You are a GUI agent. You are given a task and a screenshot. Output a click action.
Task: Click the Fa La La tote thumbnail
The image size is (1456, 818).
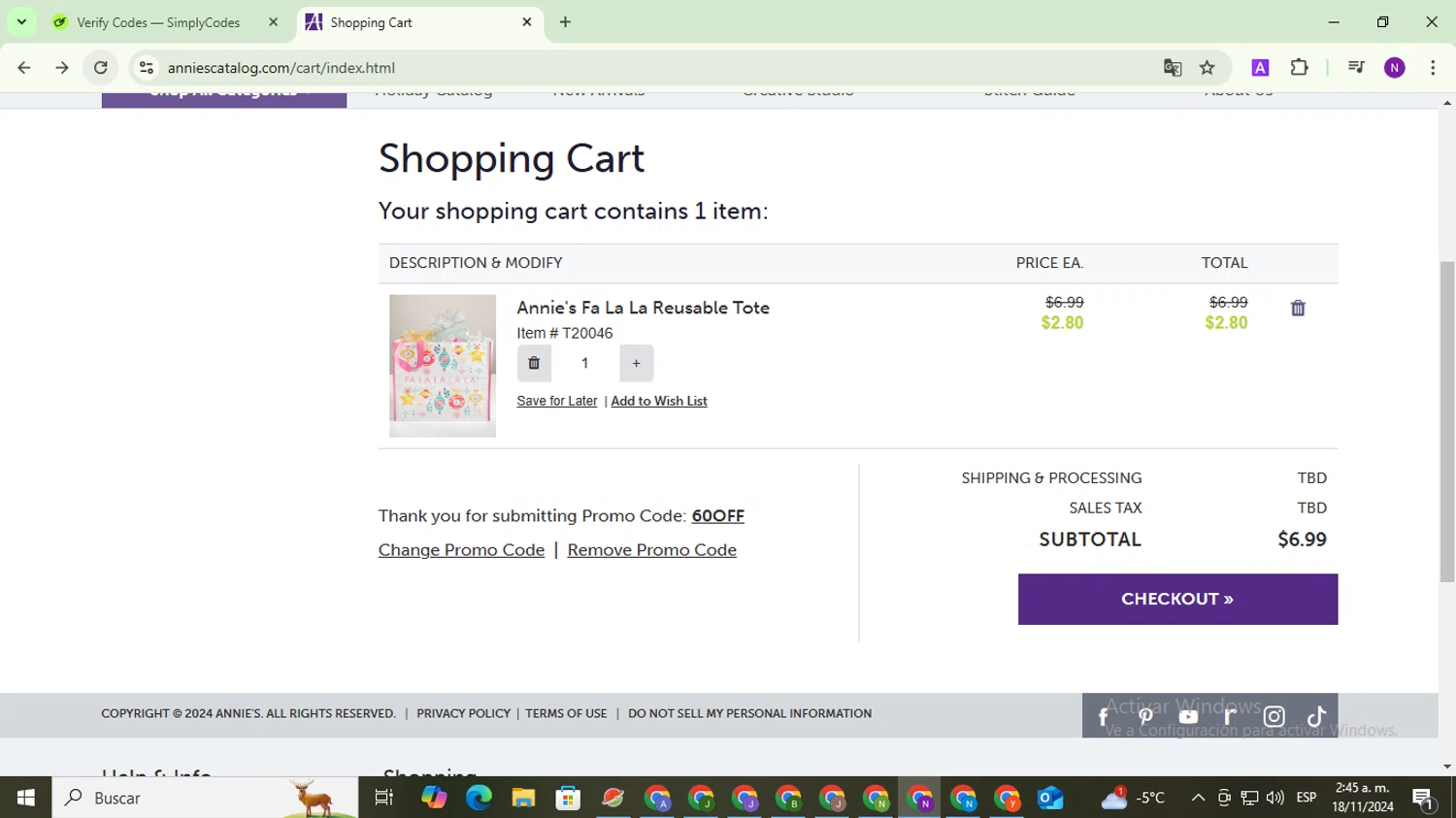(x=443, y=366)
